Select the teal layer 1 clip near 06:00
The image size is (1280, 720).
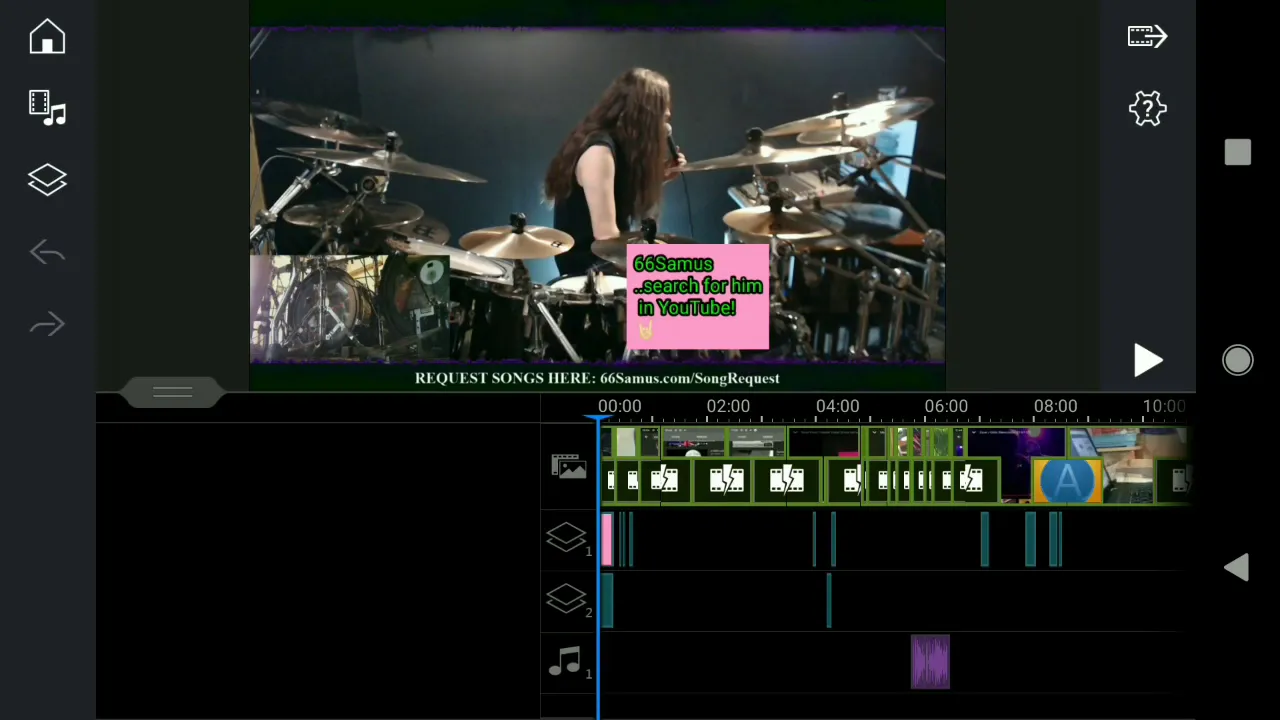[x=984, y=539]
